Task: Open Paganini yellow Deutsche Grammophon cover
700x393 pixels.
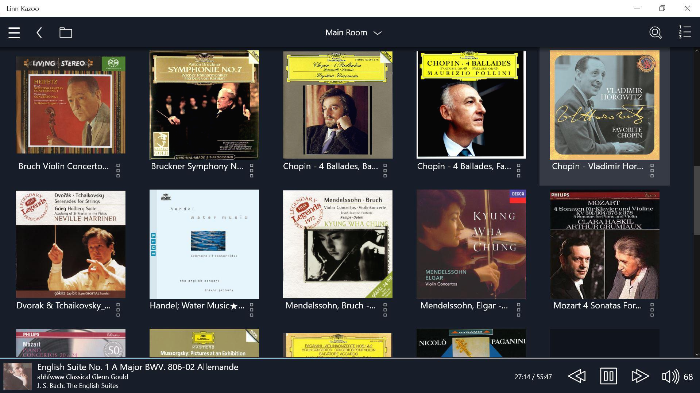Action: pyautogui.click(x=338, y=344)
